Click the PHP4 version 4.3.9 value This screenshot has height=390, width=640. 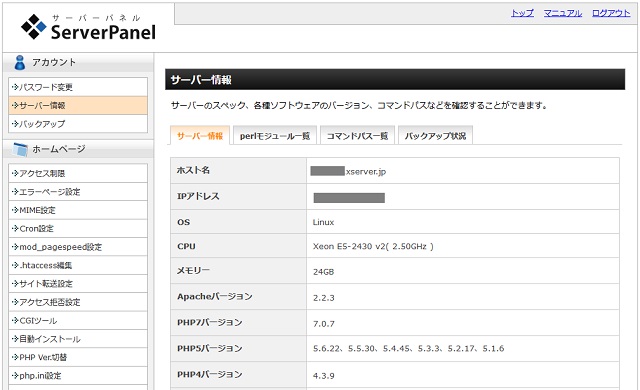pos(324,376)
